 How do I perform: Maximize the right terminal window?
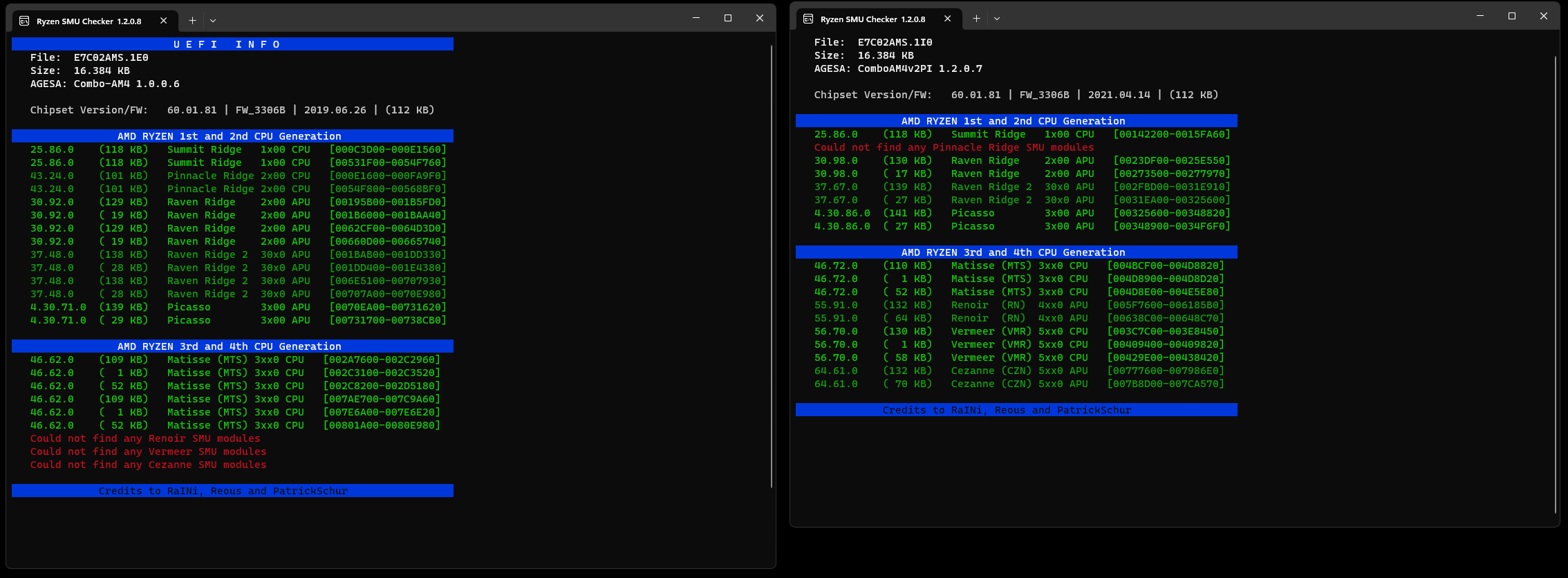1512,16
